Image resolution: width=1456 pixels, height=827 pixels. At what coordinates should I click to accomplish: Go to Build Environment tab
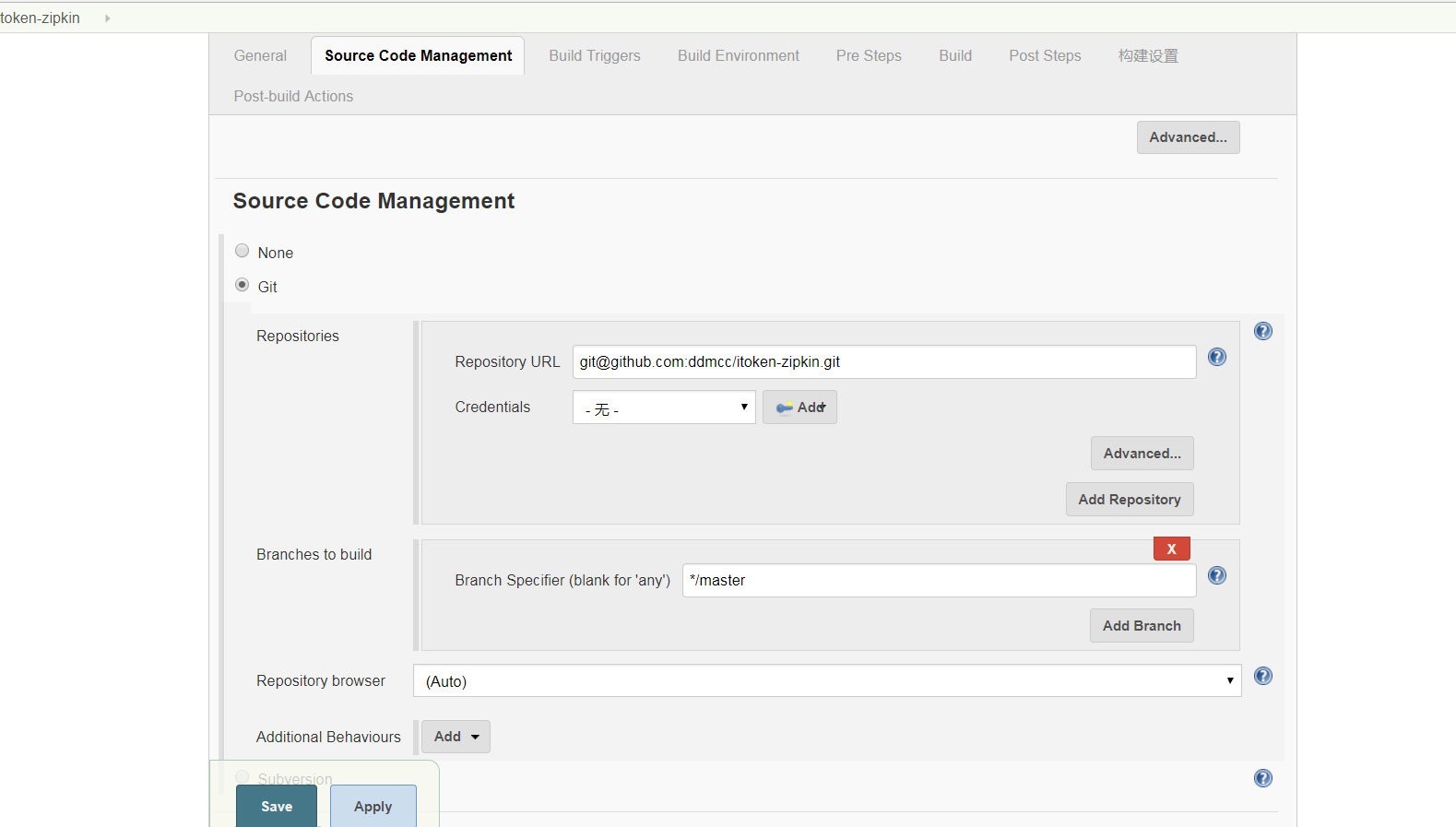[x=739, y=55]
